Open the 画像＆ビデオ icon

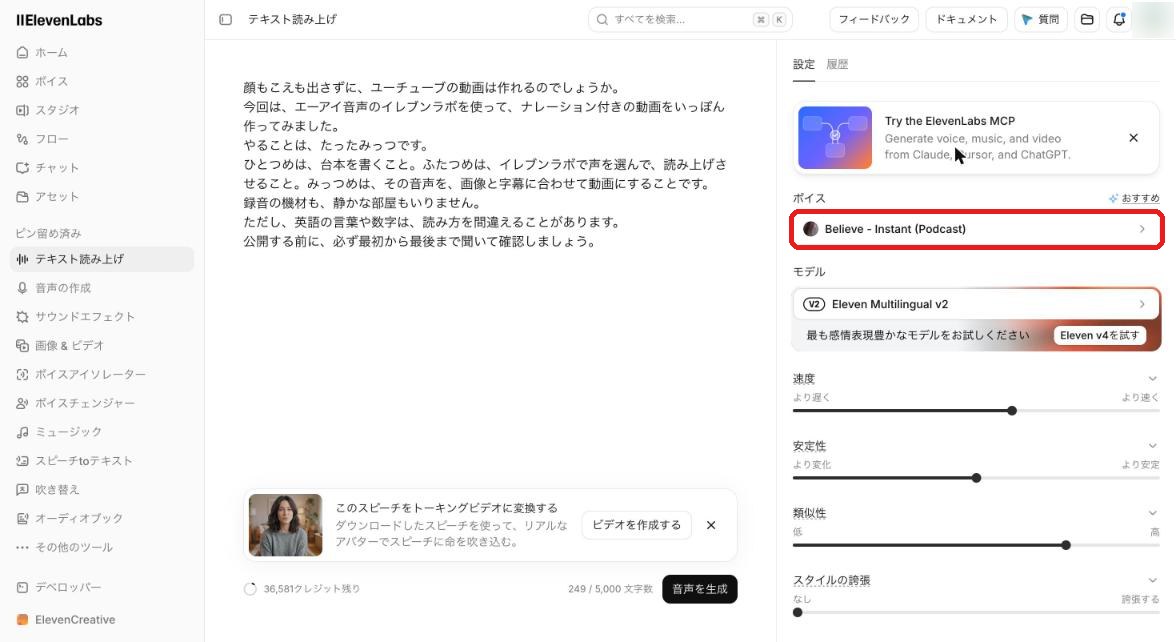pos(22,346)
